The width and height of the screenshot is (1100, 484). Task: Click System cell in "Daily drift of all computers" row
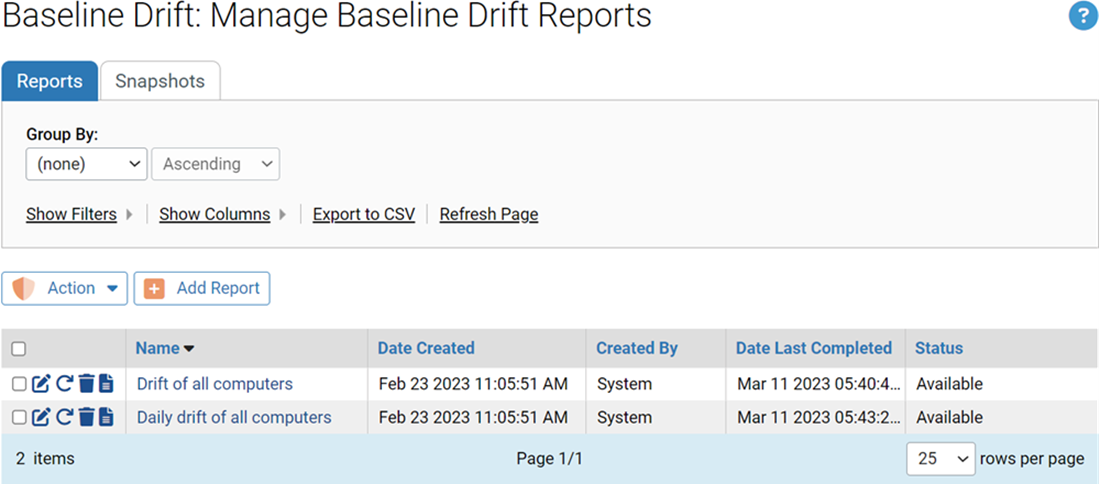coord(656,417)
